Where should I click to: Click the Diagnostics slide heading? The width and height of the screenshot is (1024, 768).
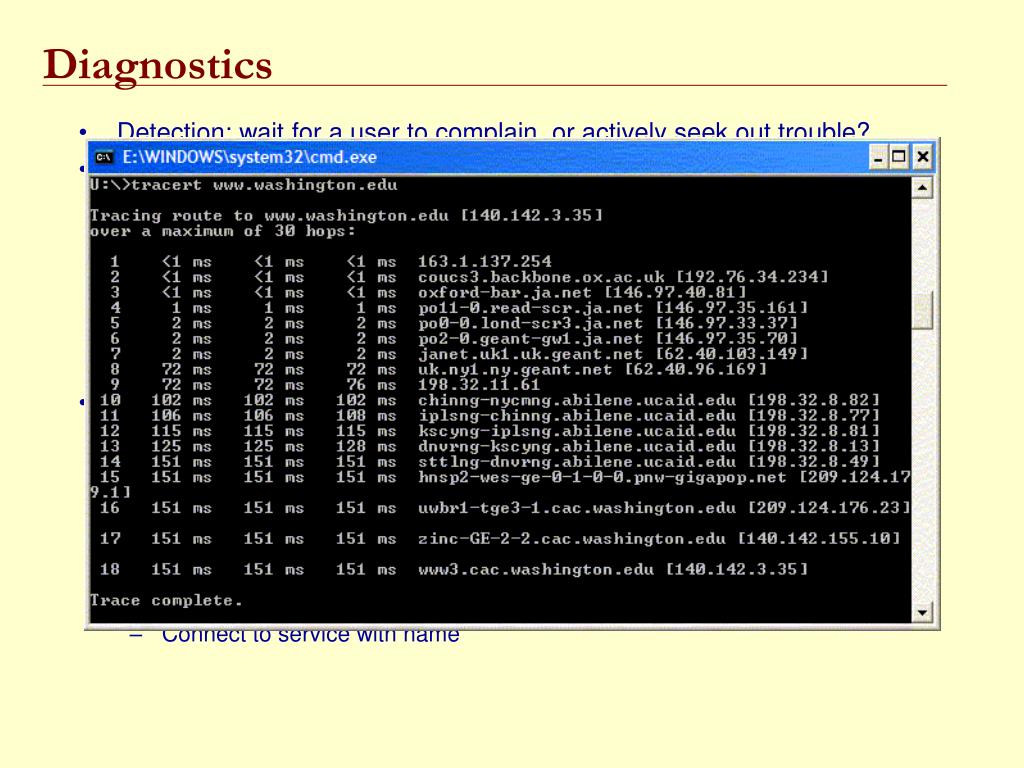[157, 65]
